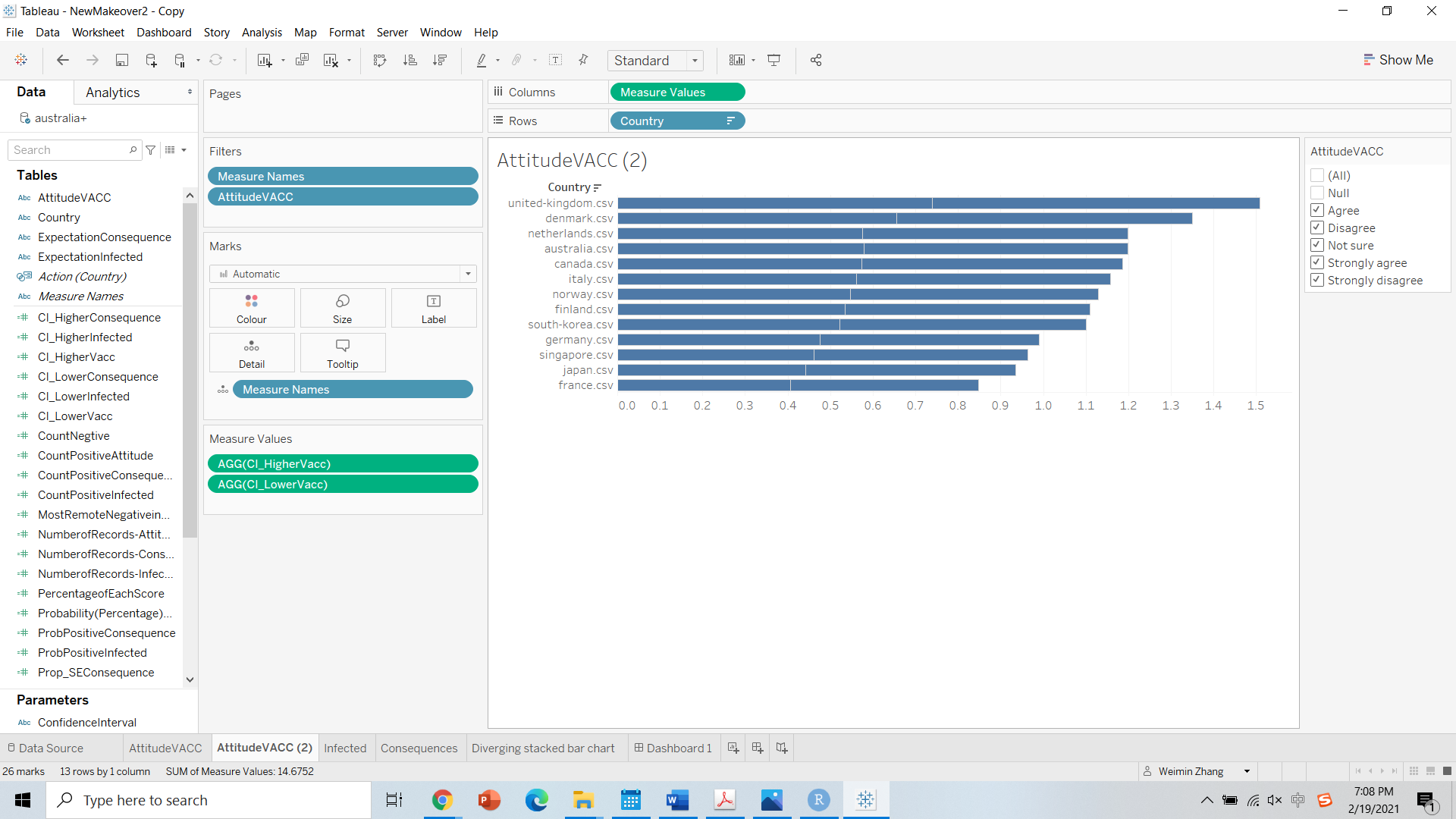This screenshot has width=1456, height=819.
Task: Open the Presentation Mode icon
Action: tap(773, 60)
